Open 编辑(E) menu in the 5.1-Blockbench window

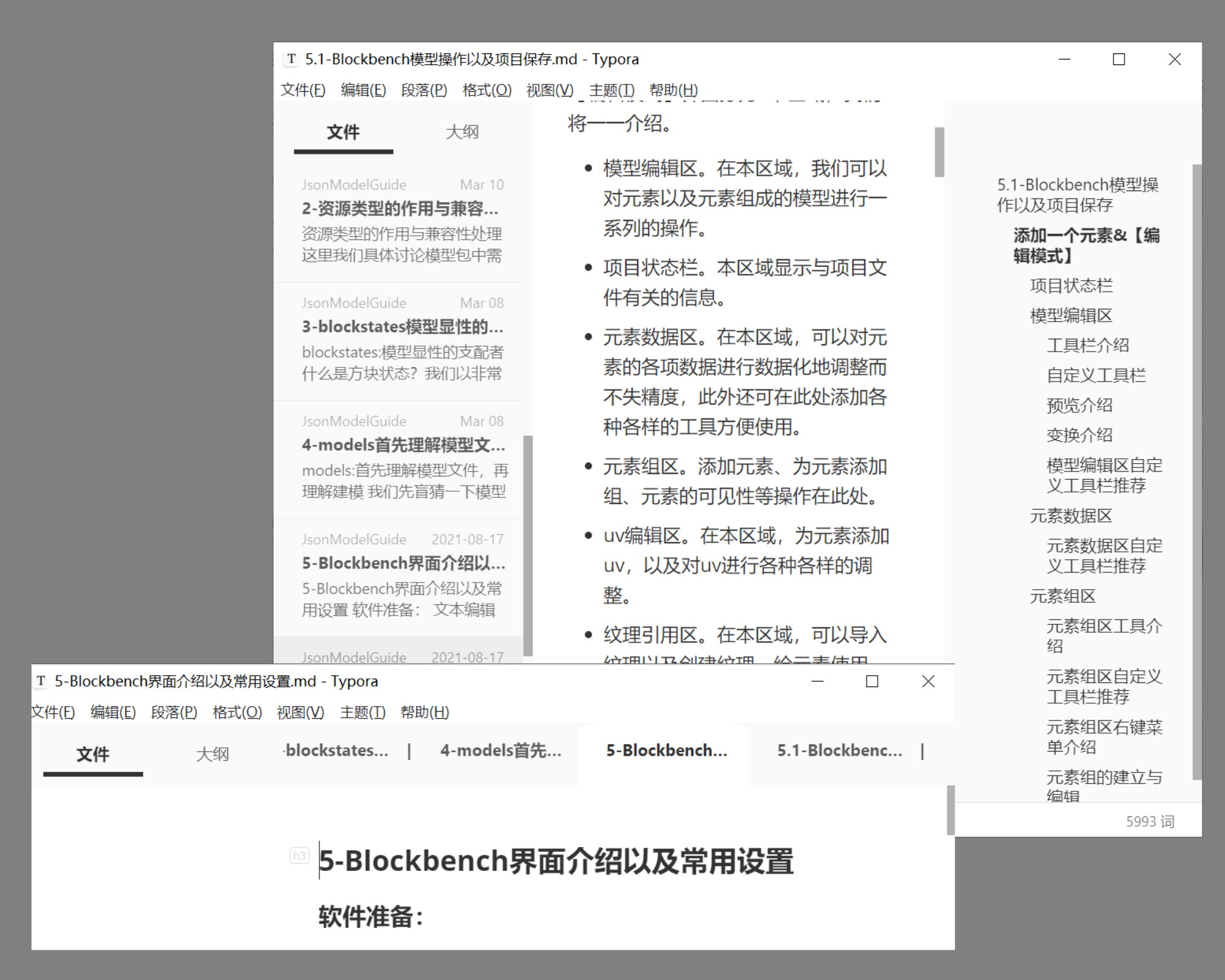(x=363, y=90)
